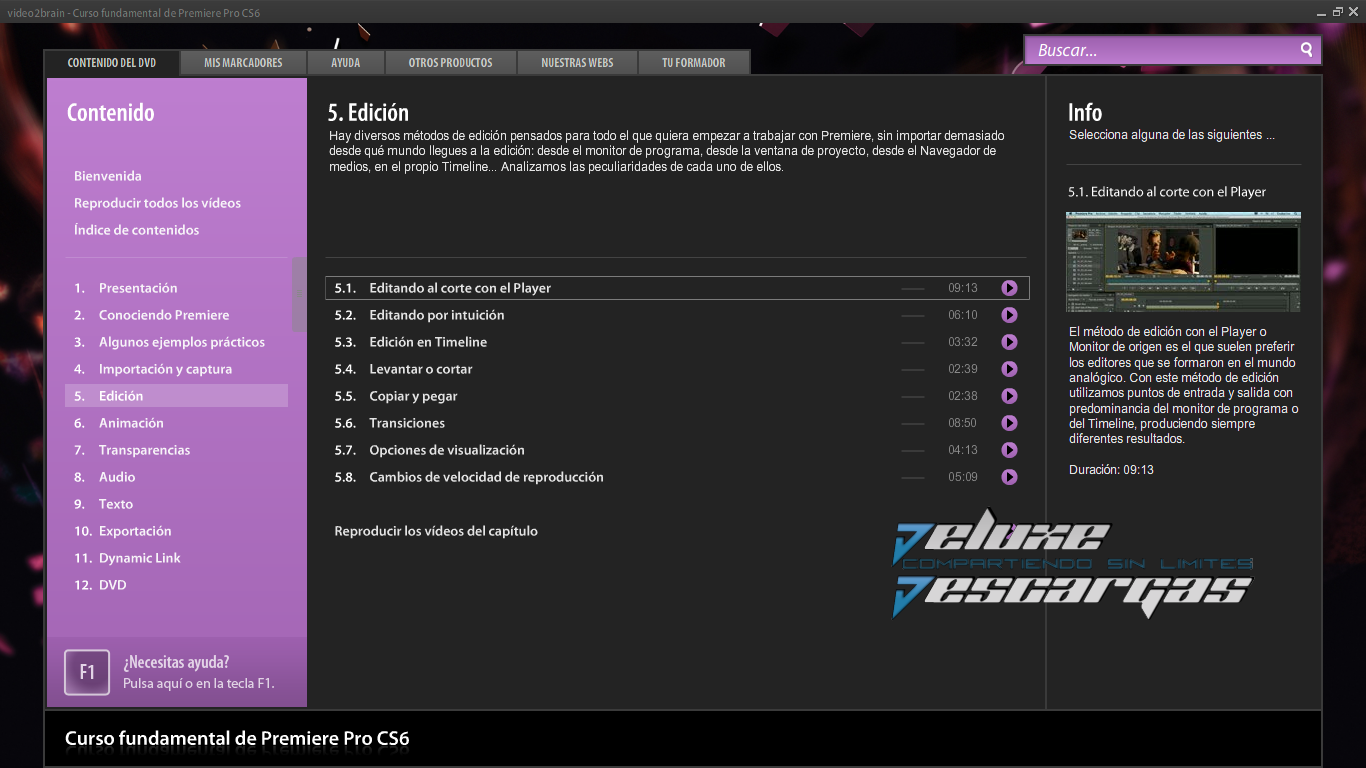Switch to Otros Productos tab
Viewport: 1366px width, 768px height.
[x=450, y=62]
